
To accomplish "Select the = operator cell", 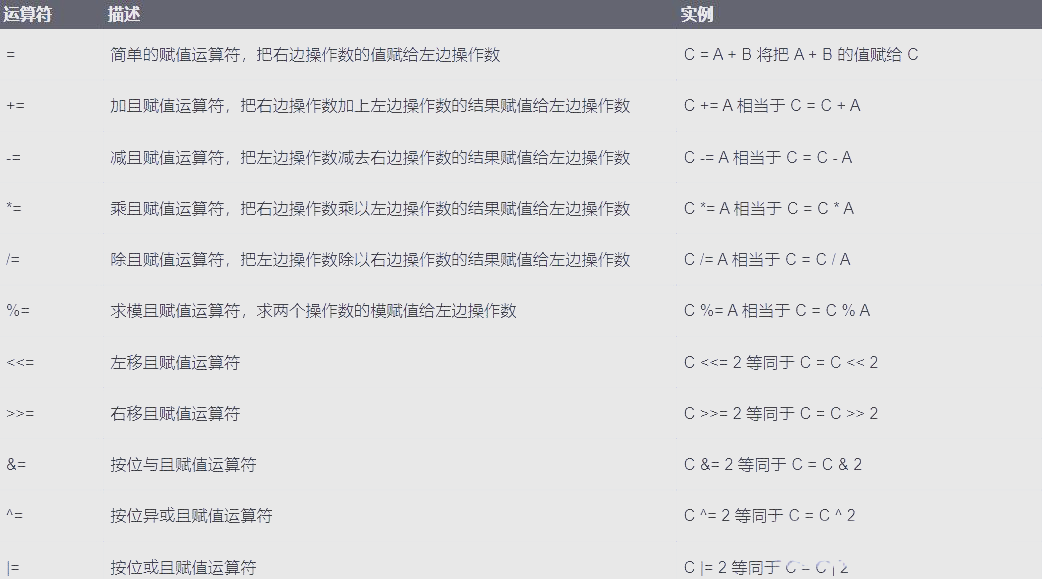I will pos(11,55).
